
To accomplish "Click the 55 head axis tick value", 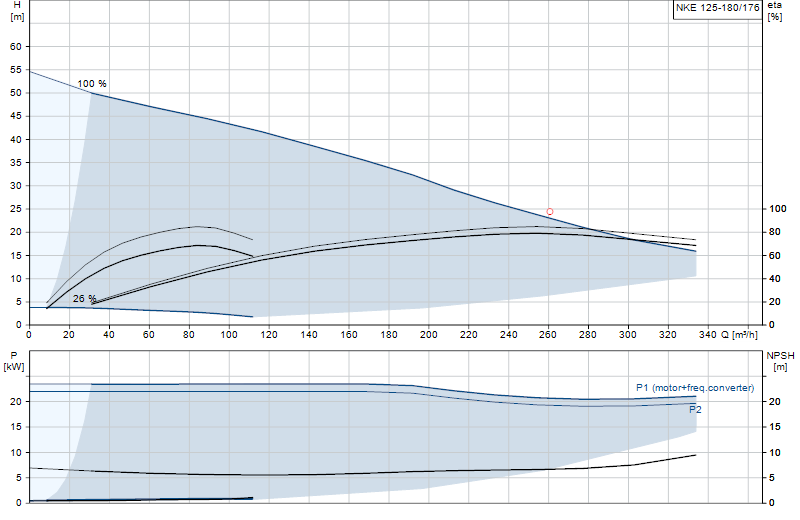I will 16,69.
